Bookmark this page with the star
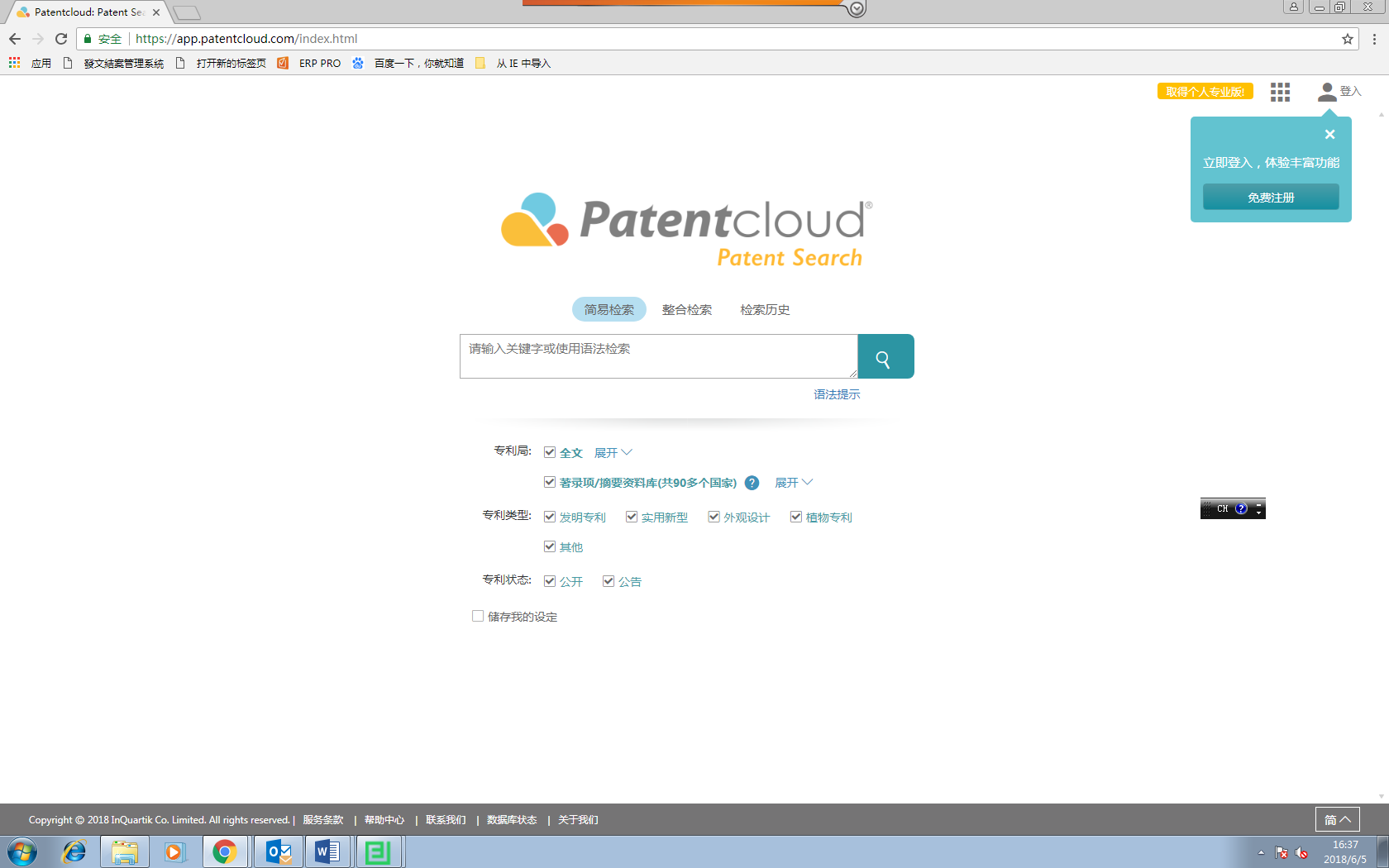The image size is (1389, 868). (x=1348, y=39)
